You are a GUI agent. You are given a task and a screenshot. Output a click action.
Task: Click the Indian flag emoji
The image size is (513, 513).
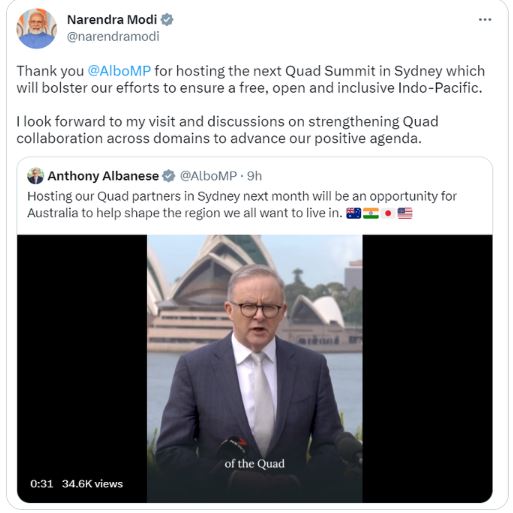click(371, 213)
